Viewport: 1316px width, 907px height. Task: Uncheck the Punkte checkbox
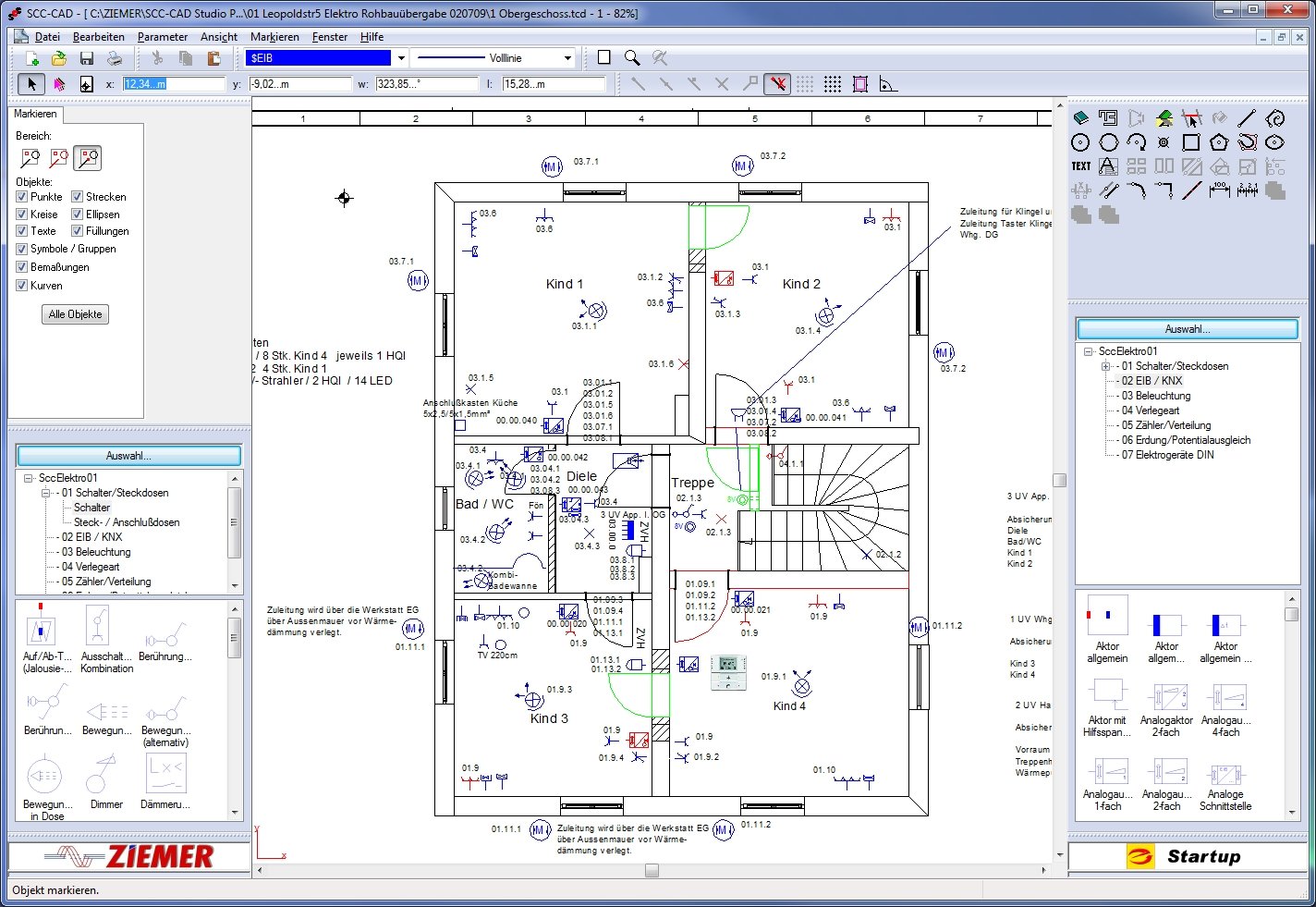22,197
